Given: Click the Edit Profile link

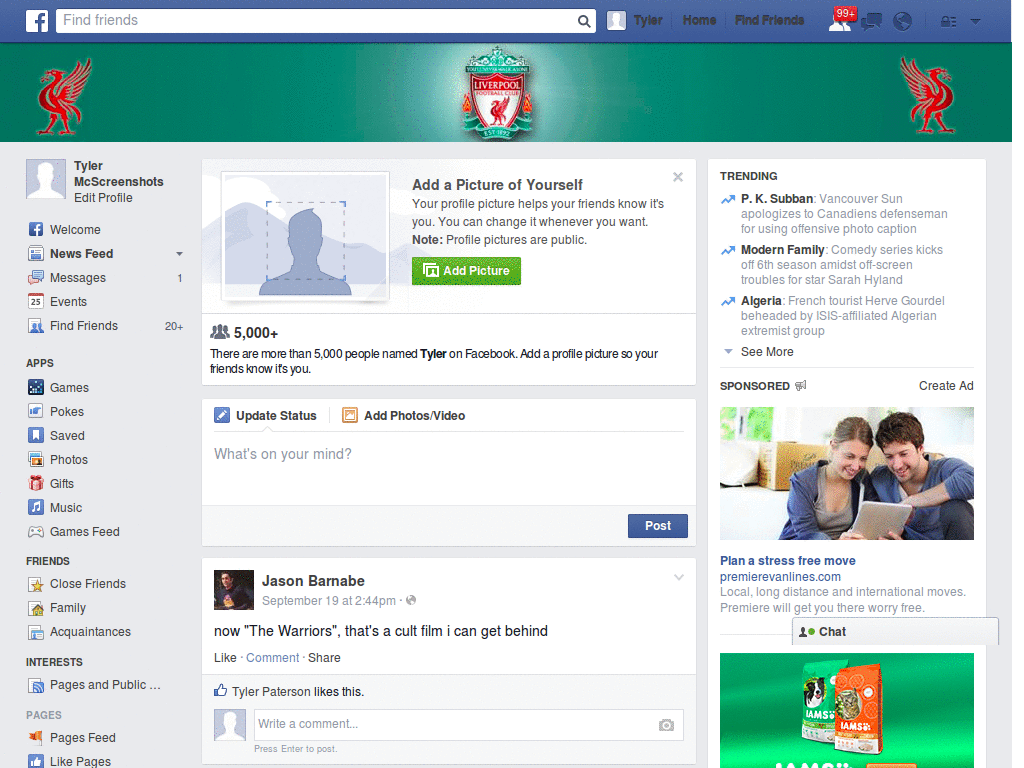Looking at the screenshot, I should pyautogui.click(x=103, y=198).
